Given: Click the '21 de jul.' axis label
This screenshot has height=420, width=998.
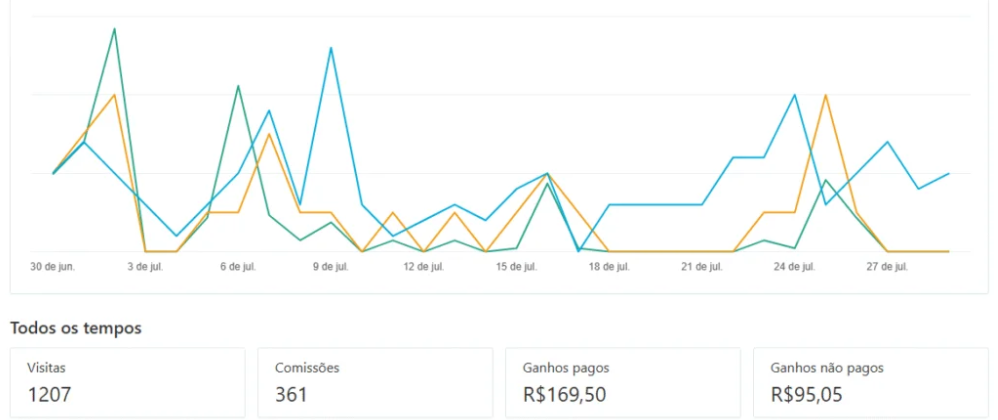Looking at the screenshot, I should click(702, 267).
